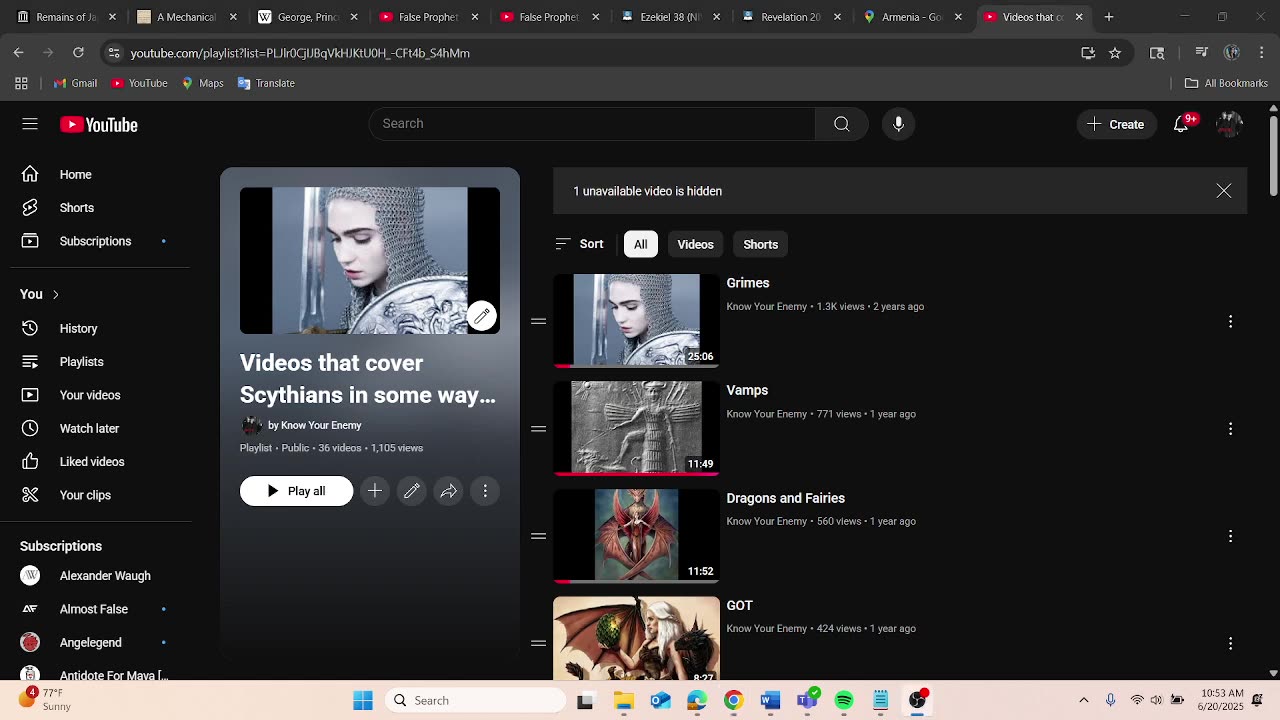Click in YouTube search field
This screenshot has width=1280, height=720.
click(x=592, y=124)
